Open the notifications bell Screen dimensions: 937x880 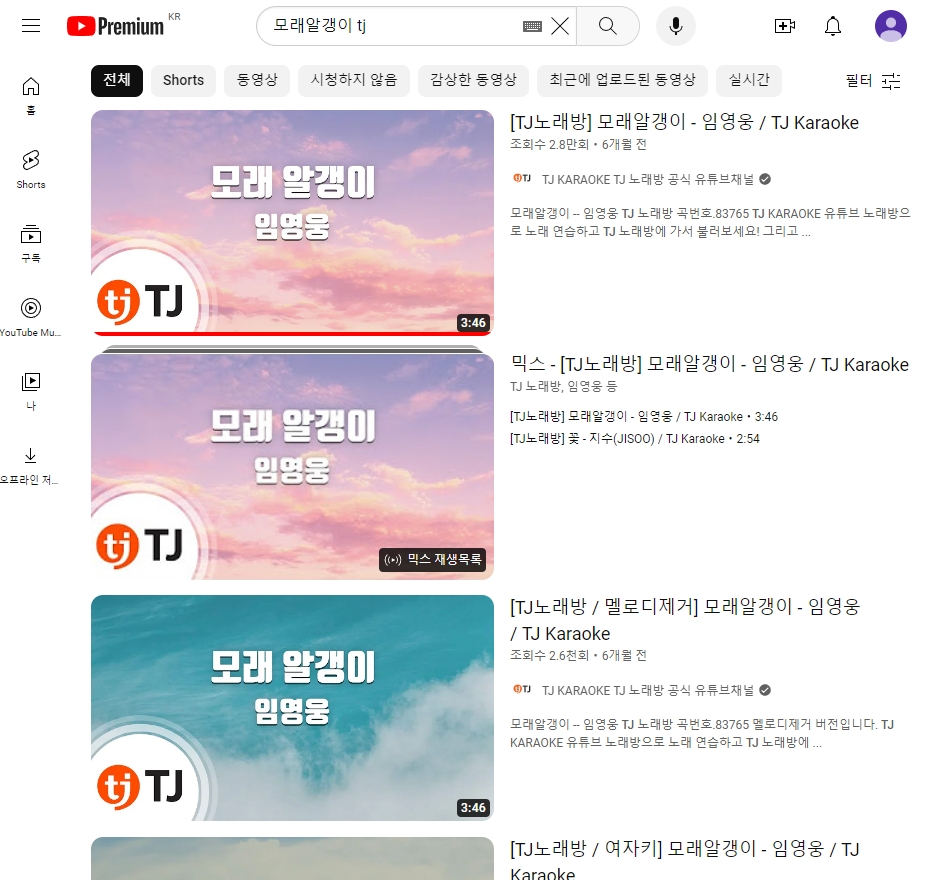coord(833,26)
